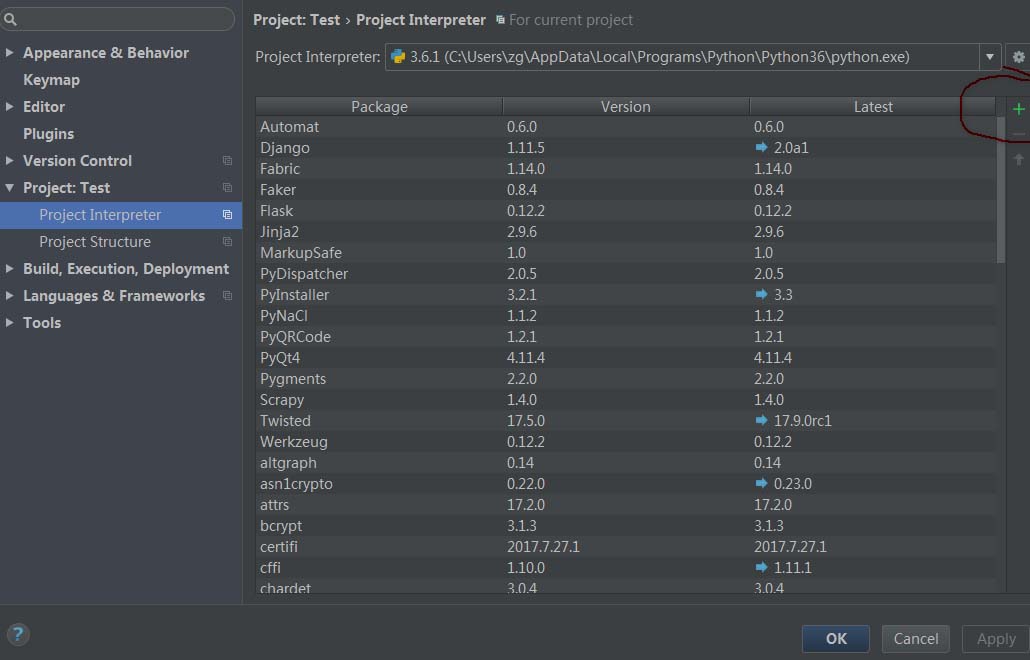Click the update arrow next to PyInstaller 3.3
This screenshot has height=660, width=1030.
click(761, 294)
